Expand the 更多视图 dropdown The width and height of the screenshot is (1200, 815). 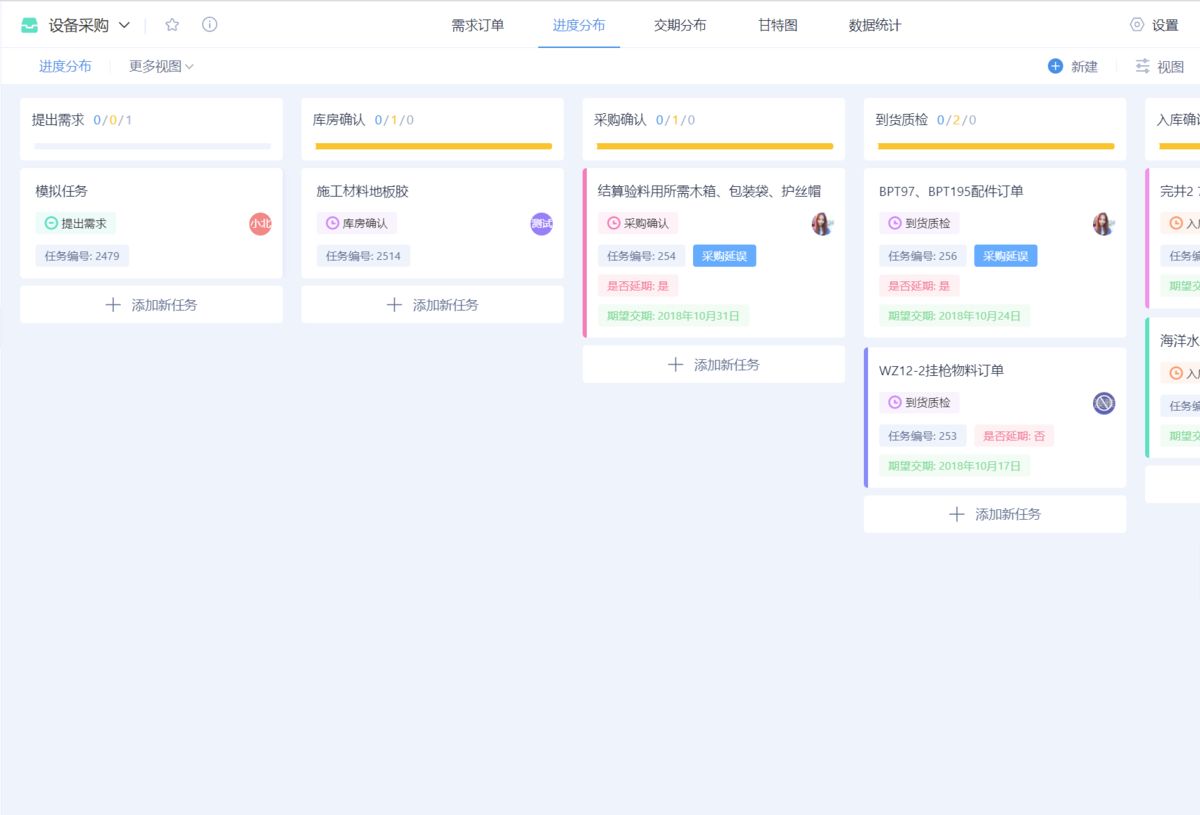coord(161,66)
